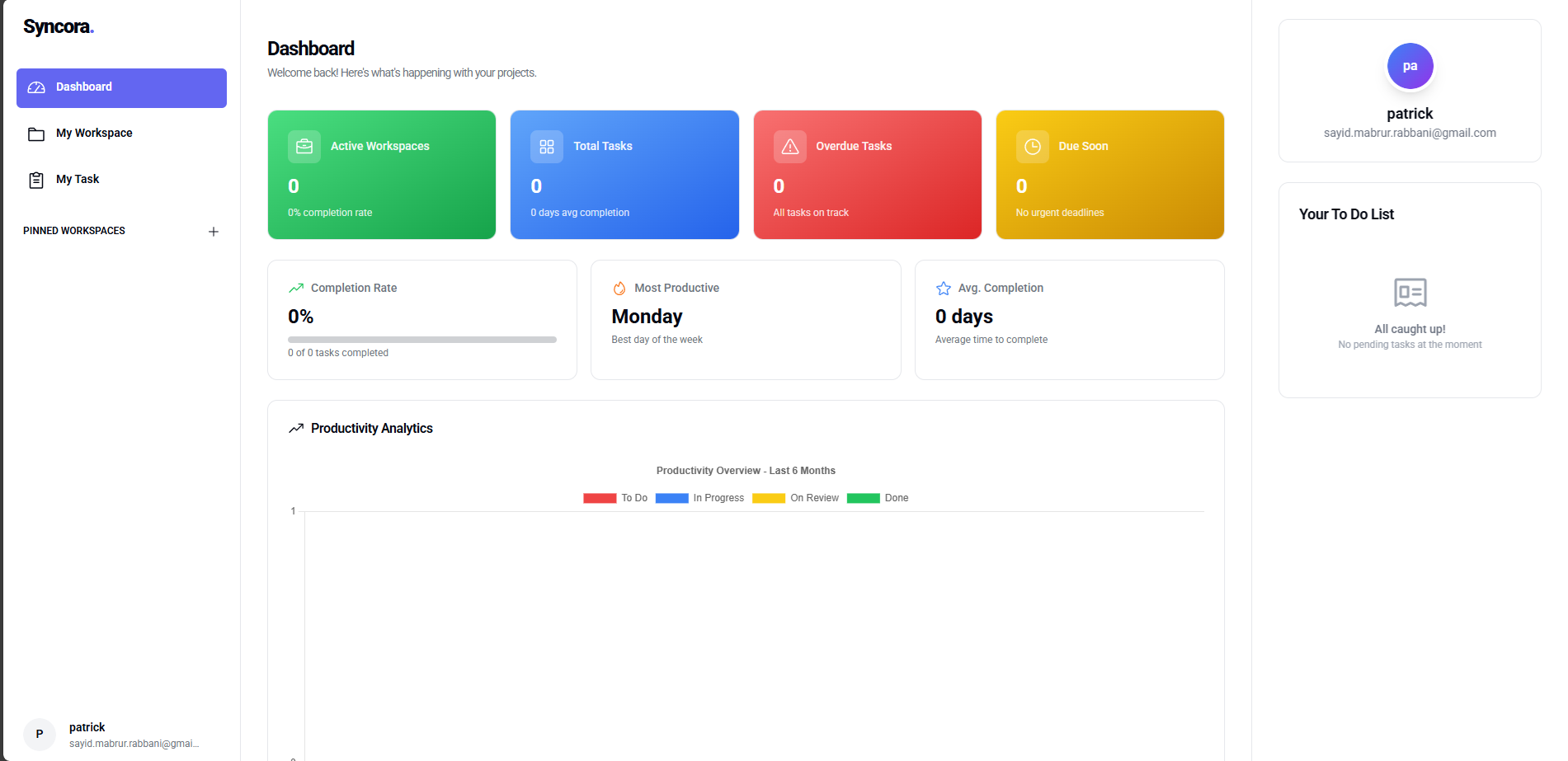
Task: Click the PINNED WORKSPACES heading
Action: [74, 231]
